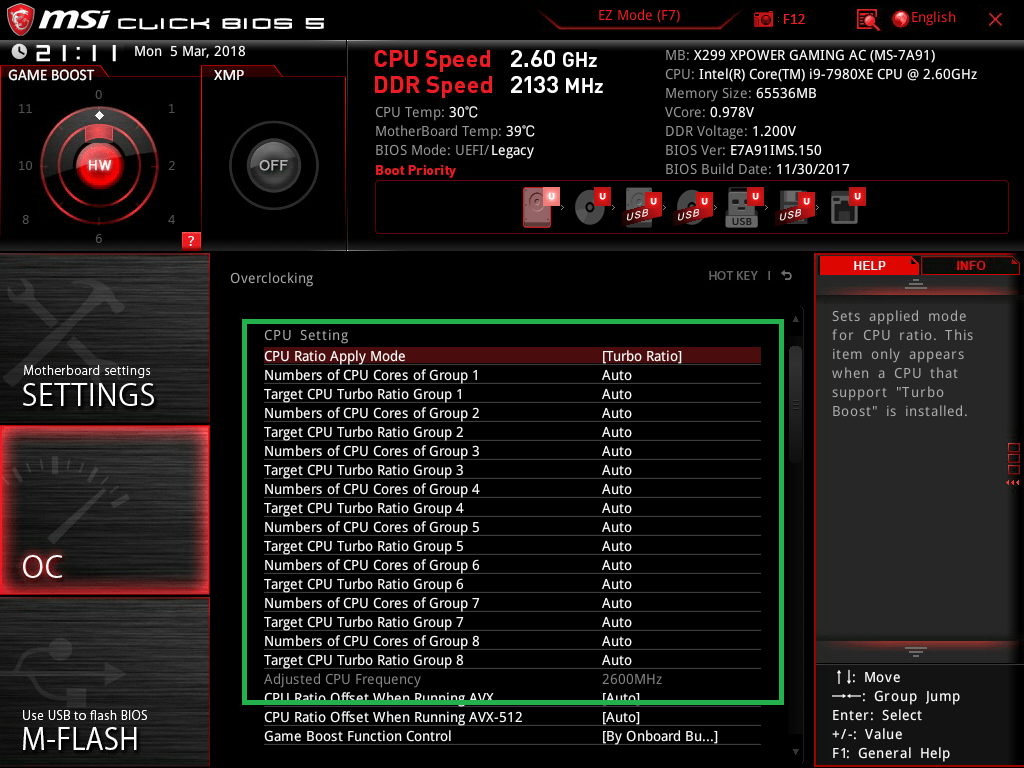1024x768 pixels.
Task: Select the USB floppy boot device icon
Action: (795, 207)
